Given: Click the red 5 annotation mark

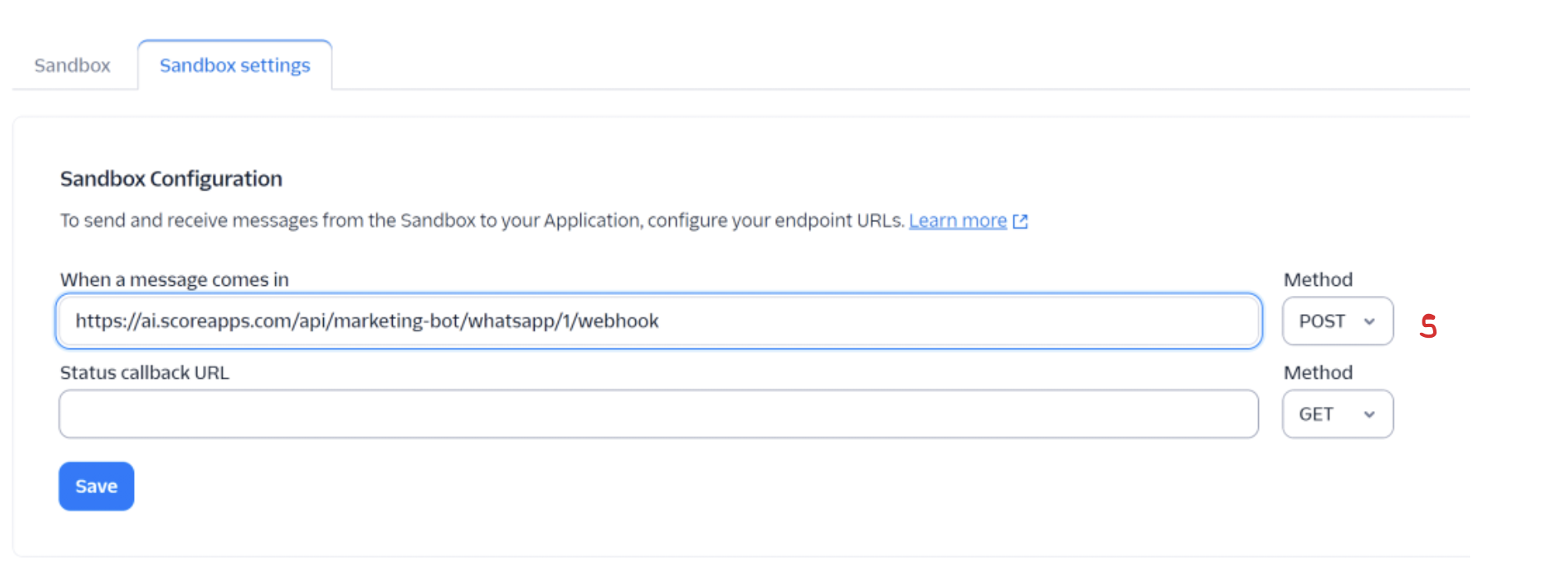Looking at the screenshot, I should tap(1428, 326).
